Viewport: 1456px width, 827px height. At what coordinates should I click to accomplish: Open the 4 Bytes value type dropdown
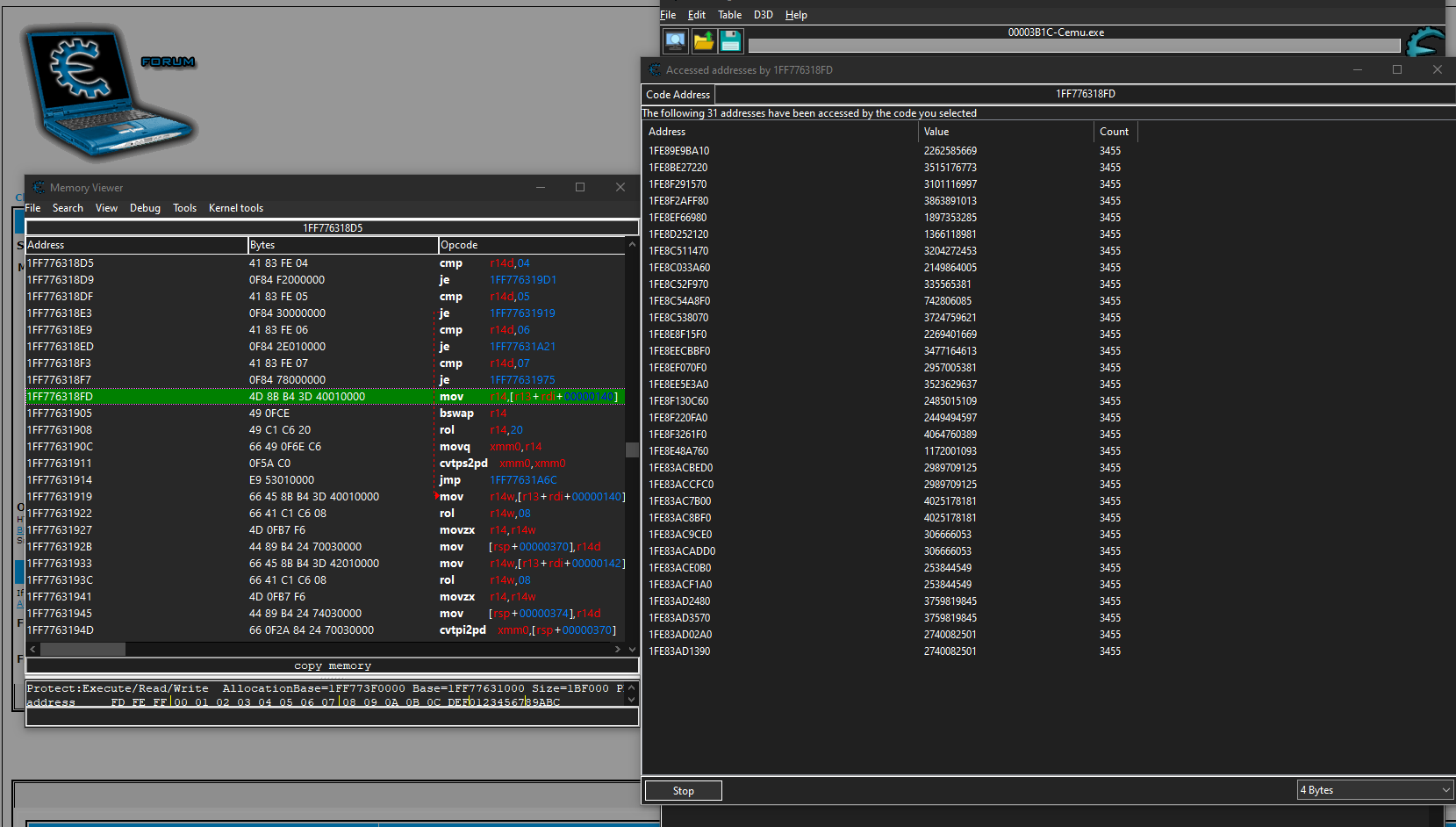[1374, 790]
